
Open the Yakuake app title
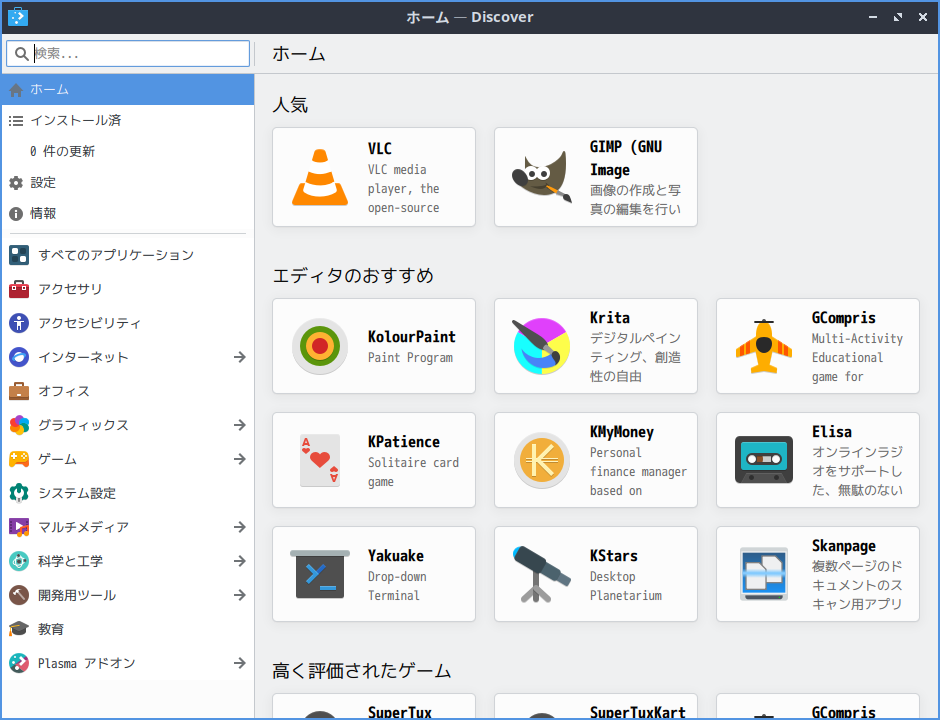[396, 556]
